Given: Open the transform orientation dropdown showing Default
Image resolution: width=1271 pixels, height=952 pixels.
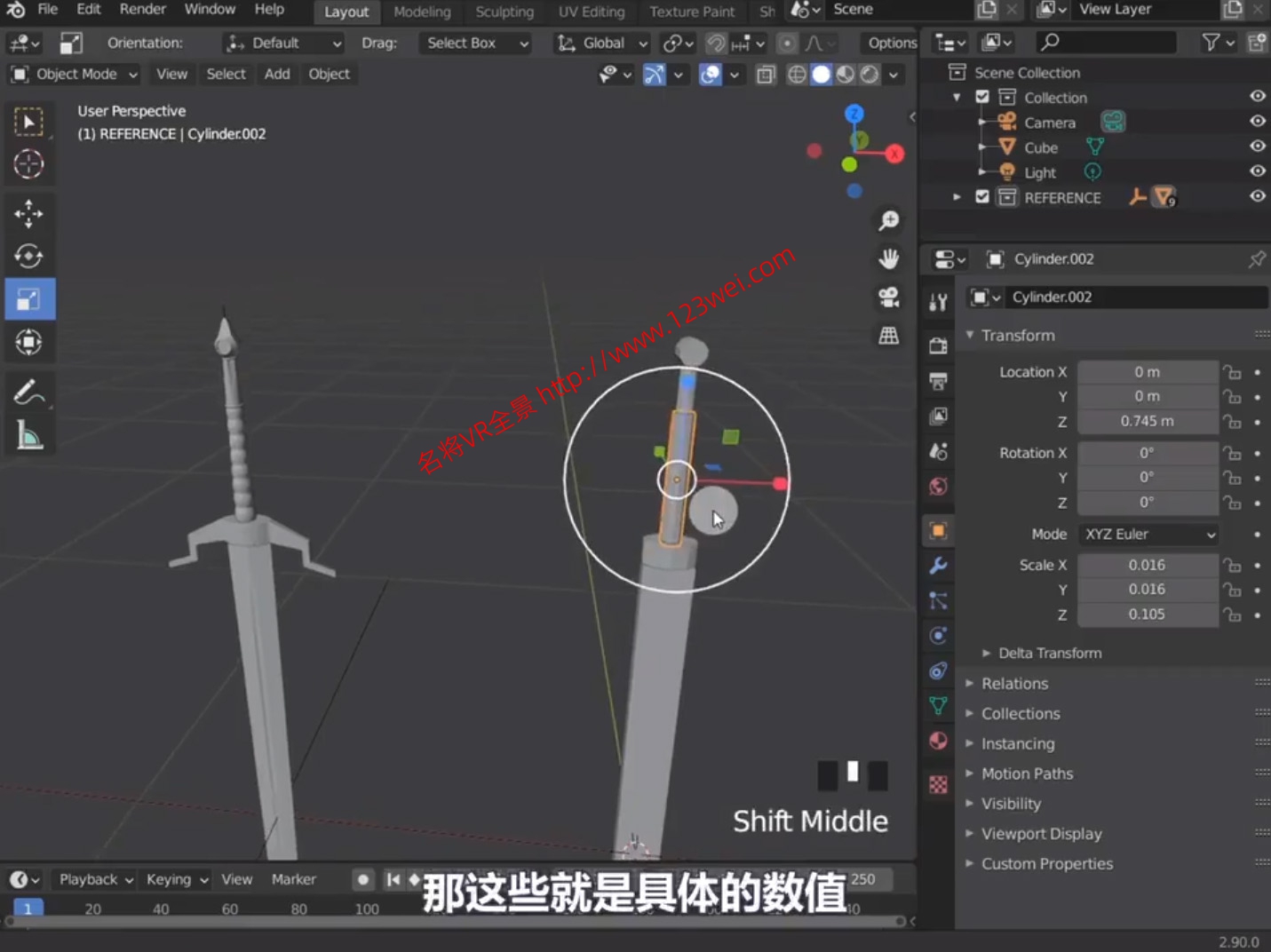Looking at the screenshot, I should (x=282, y=43).
